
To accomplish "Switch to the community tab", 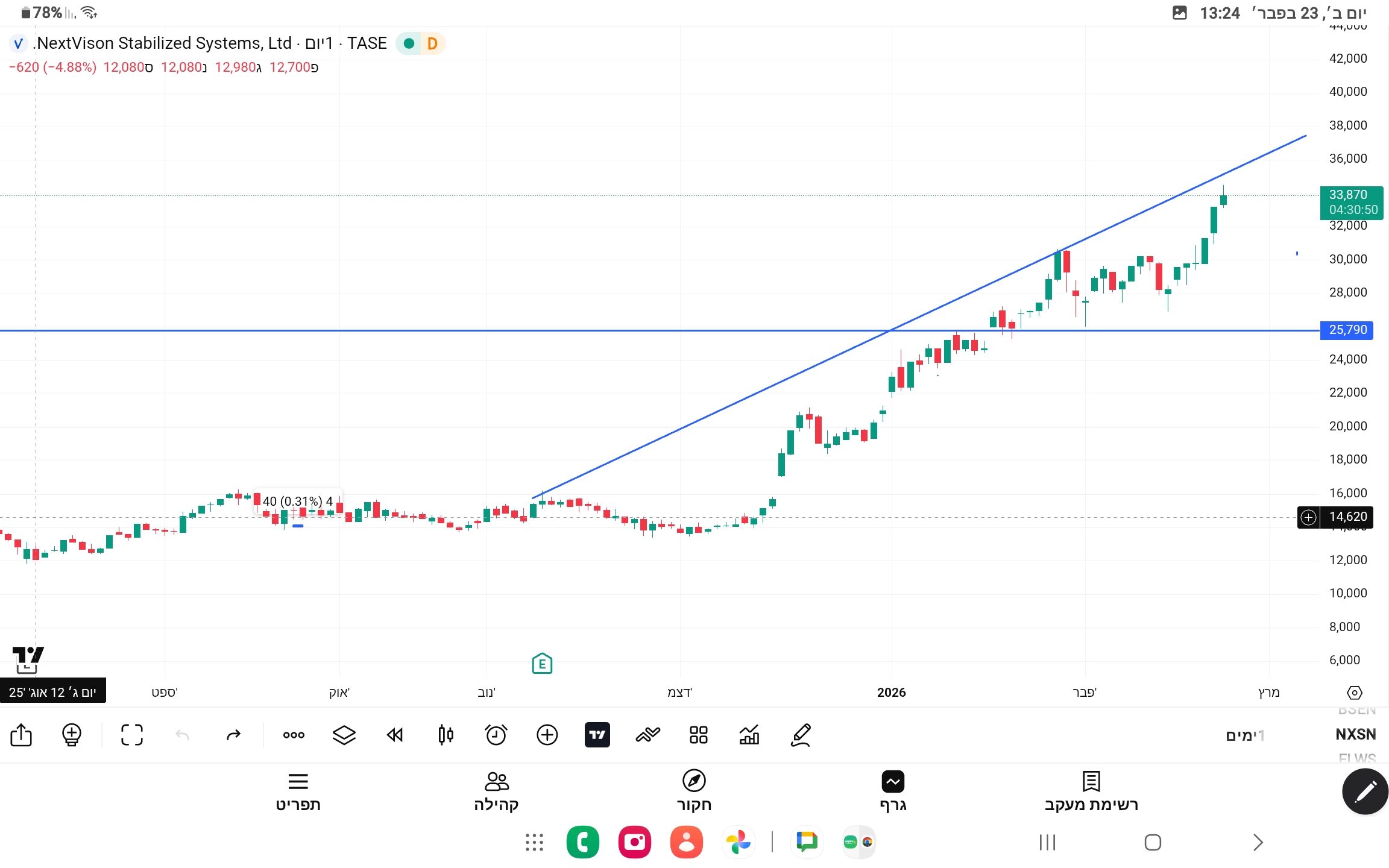I will (496, 791).
